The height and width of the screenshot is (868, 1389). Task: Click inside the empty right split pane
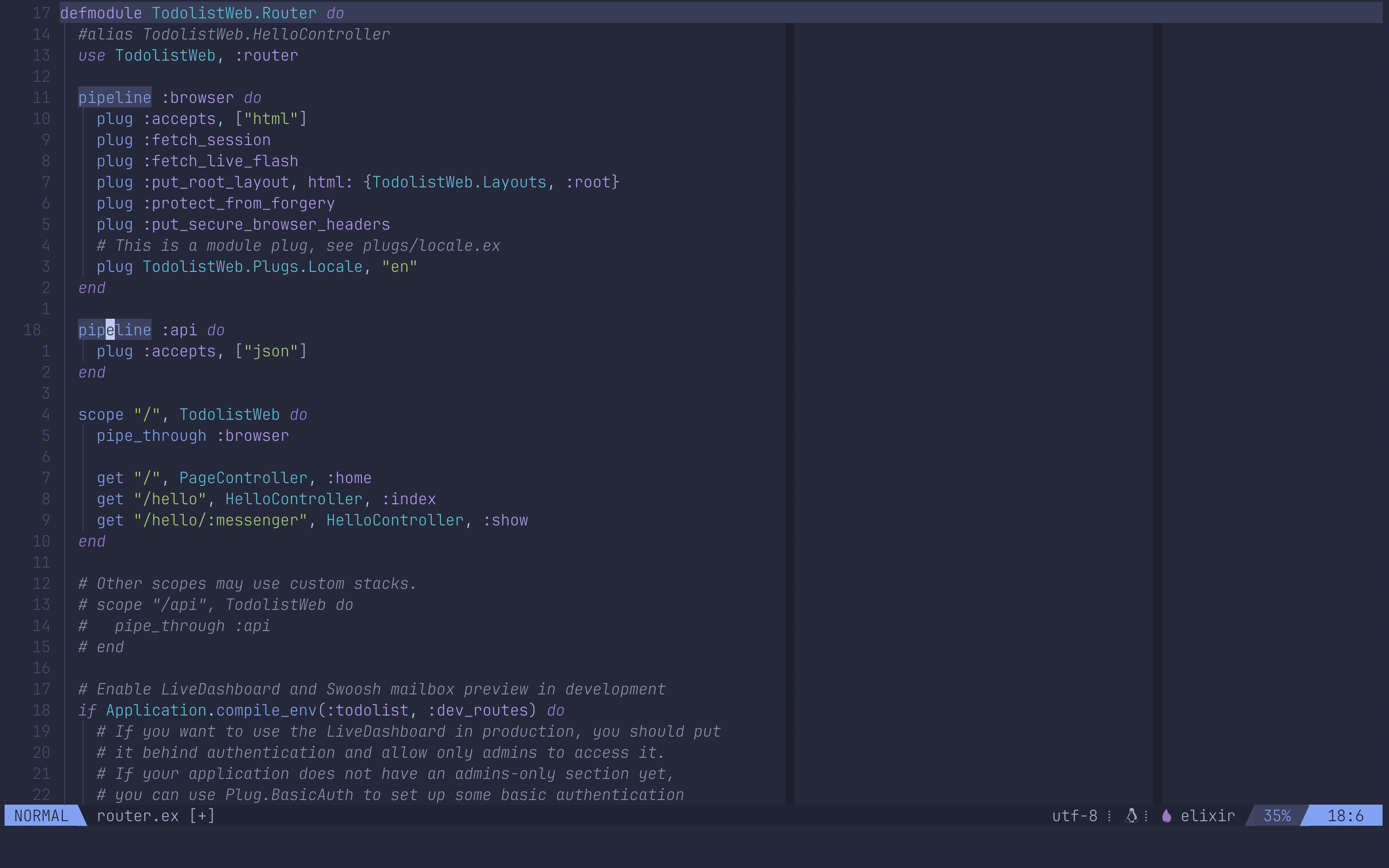tap(1090, 402)
